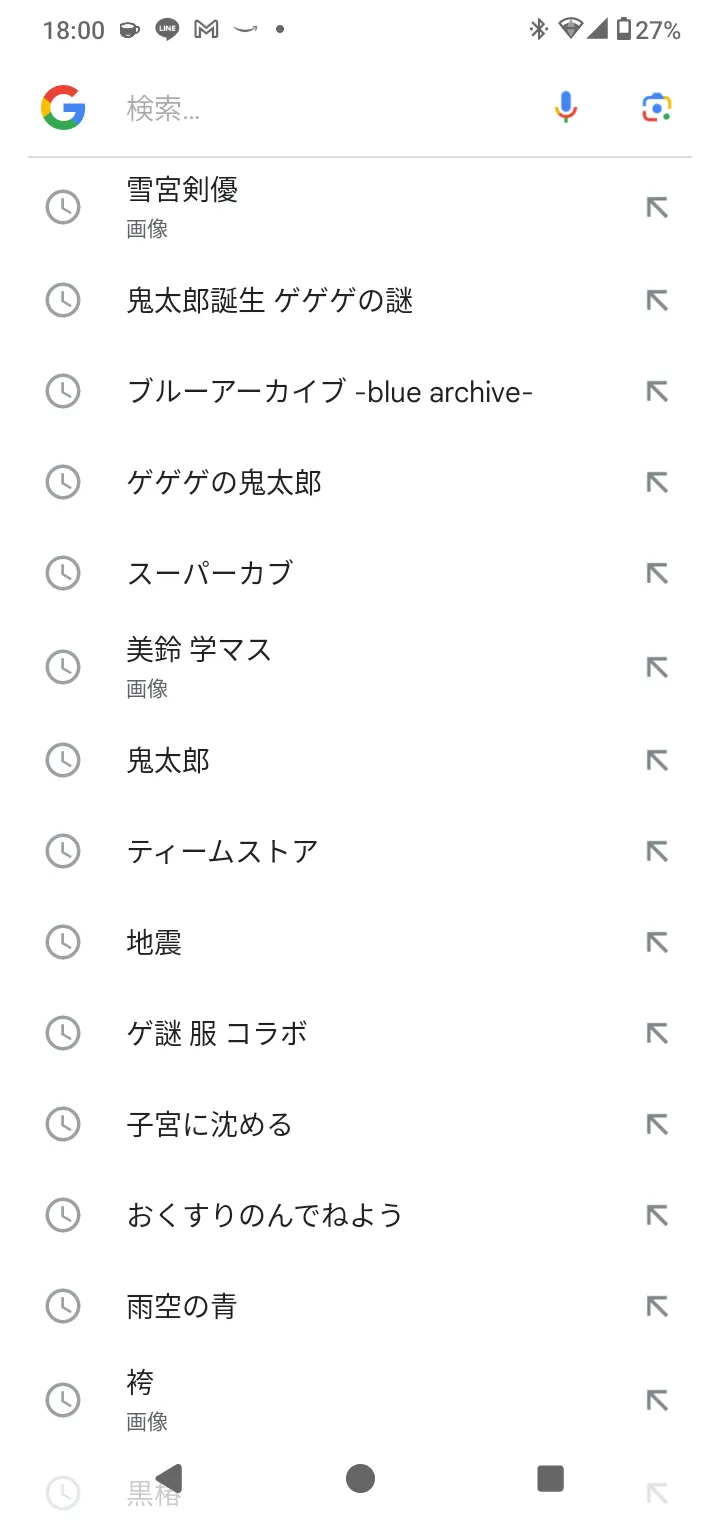Tap the history clock icon next to ティームストア
Image resolution: width=720 pixels, height=1520 pixels.
[x=63, y=851]
